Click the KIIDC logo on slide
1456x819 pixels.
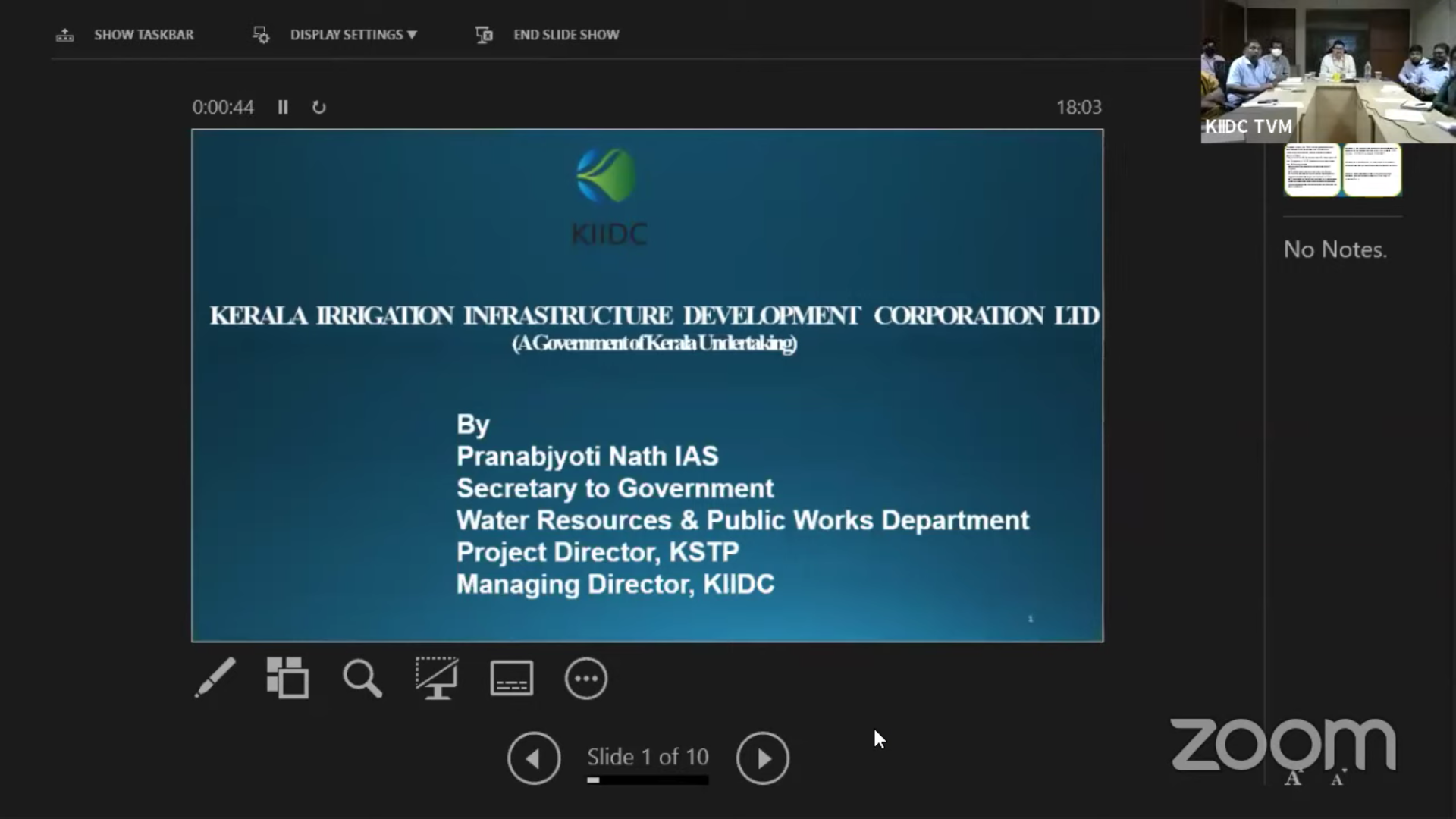pyautogui.click(x=608, y=197)
